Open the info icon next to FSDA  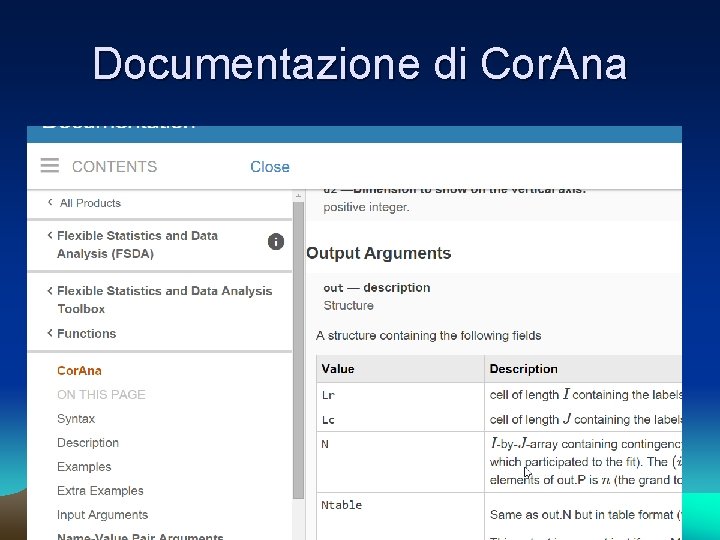pyautogui.click(x=276, y=242)
